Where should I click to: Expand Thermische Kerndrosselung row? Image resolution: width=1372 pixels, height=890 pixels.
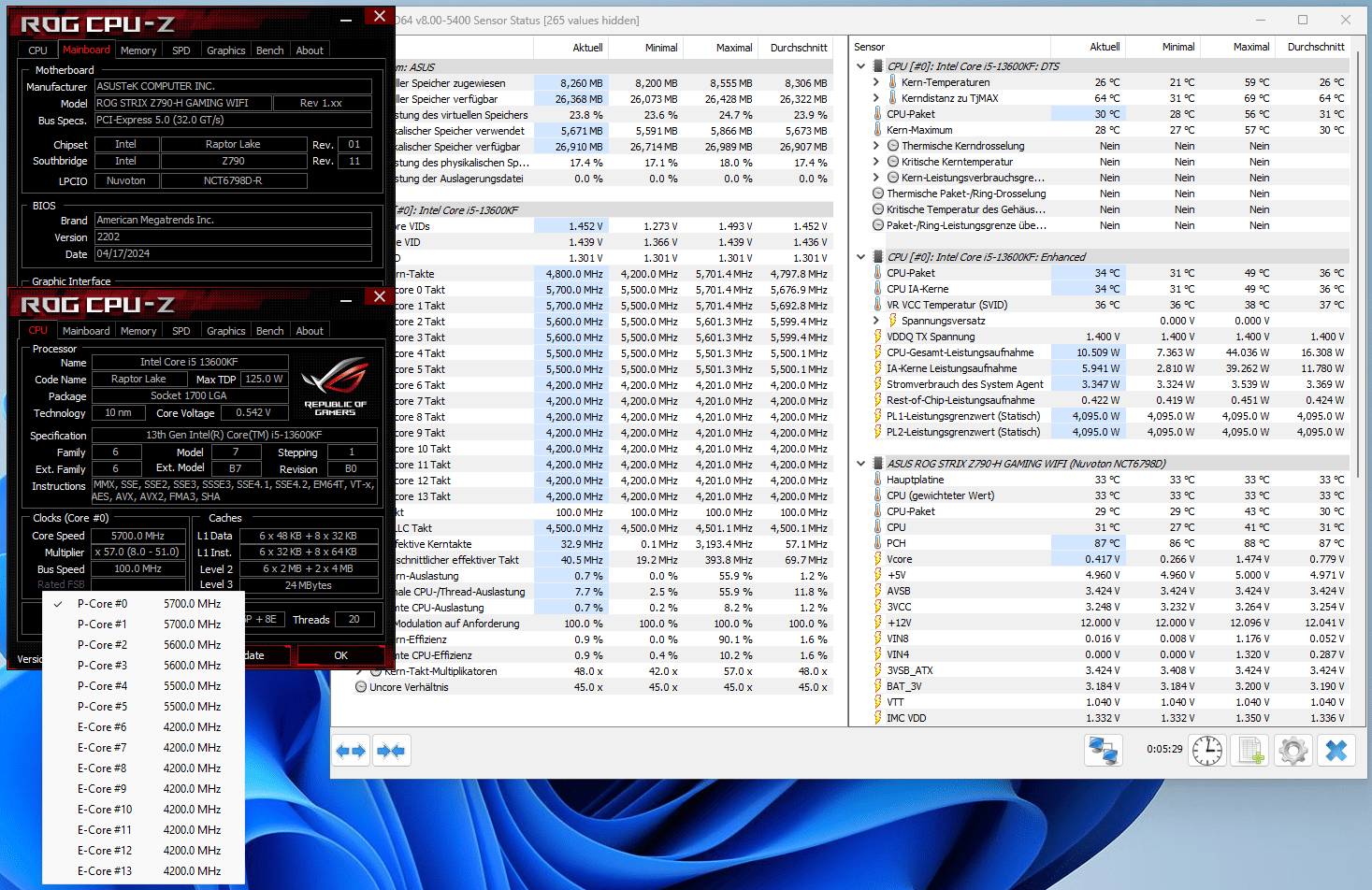tap(876, 146)
